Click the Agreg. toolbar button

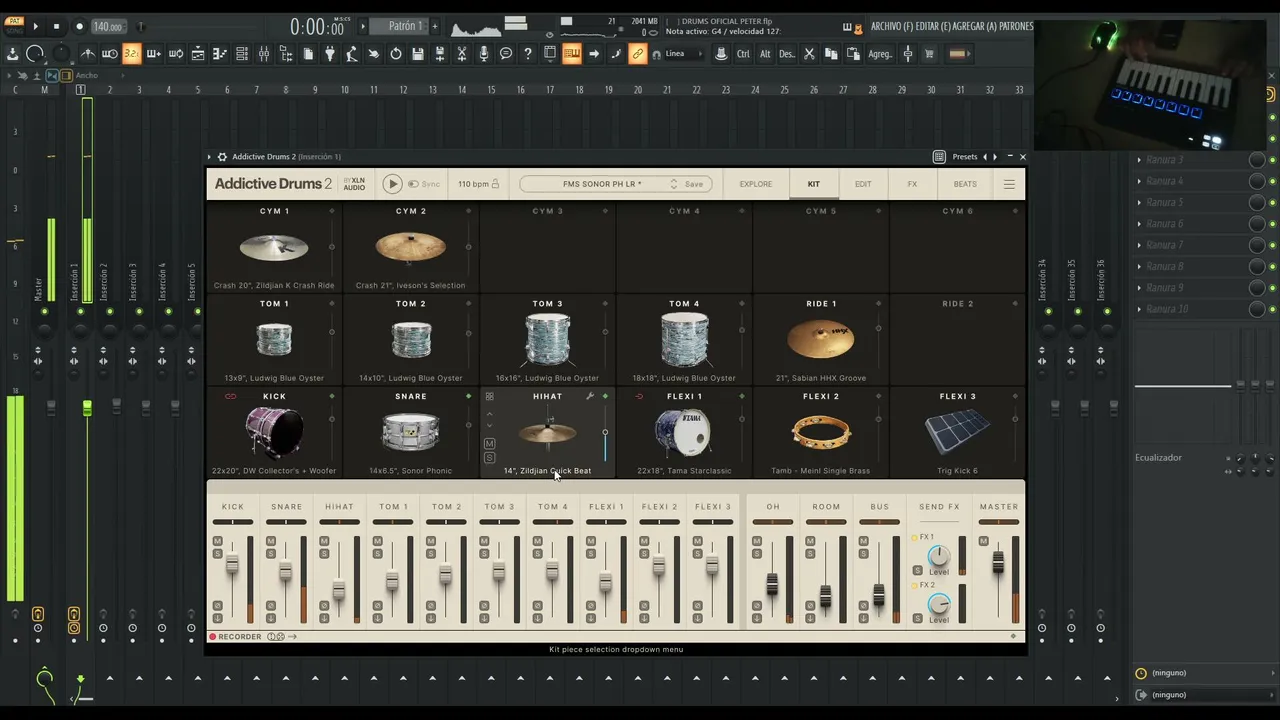880,54
